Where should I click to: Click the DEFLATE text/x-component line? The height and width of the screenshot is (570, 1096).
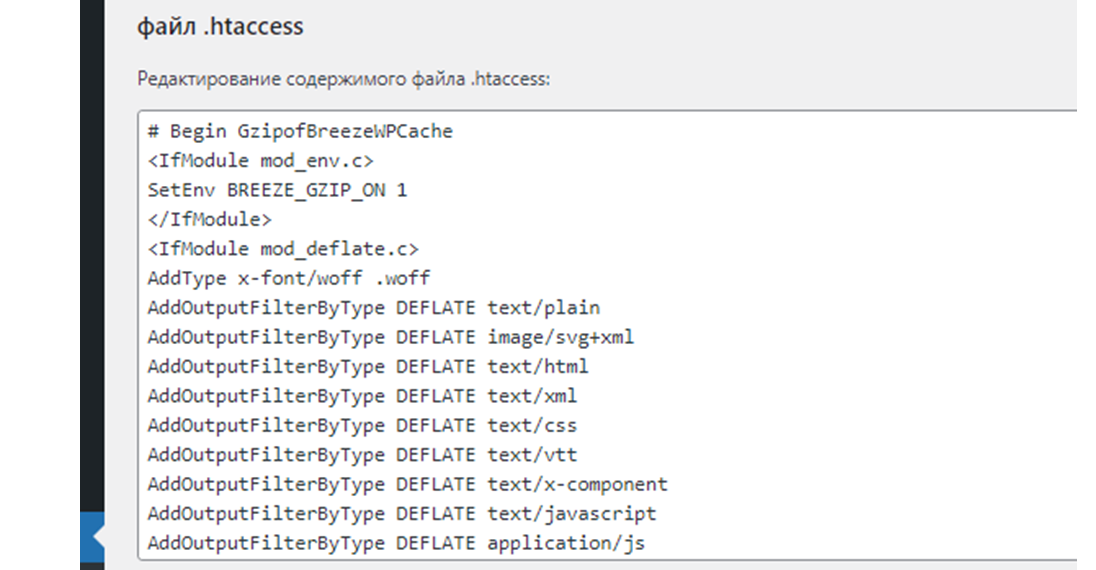(x=408, y=484)
